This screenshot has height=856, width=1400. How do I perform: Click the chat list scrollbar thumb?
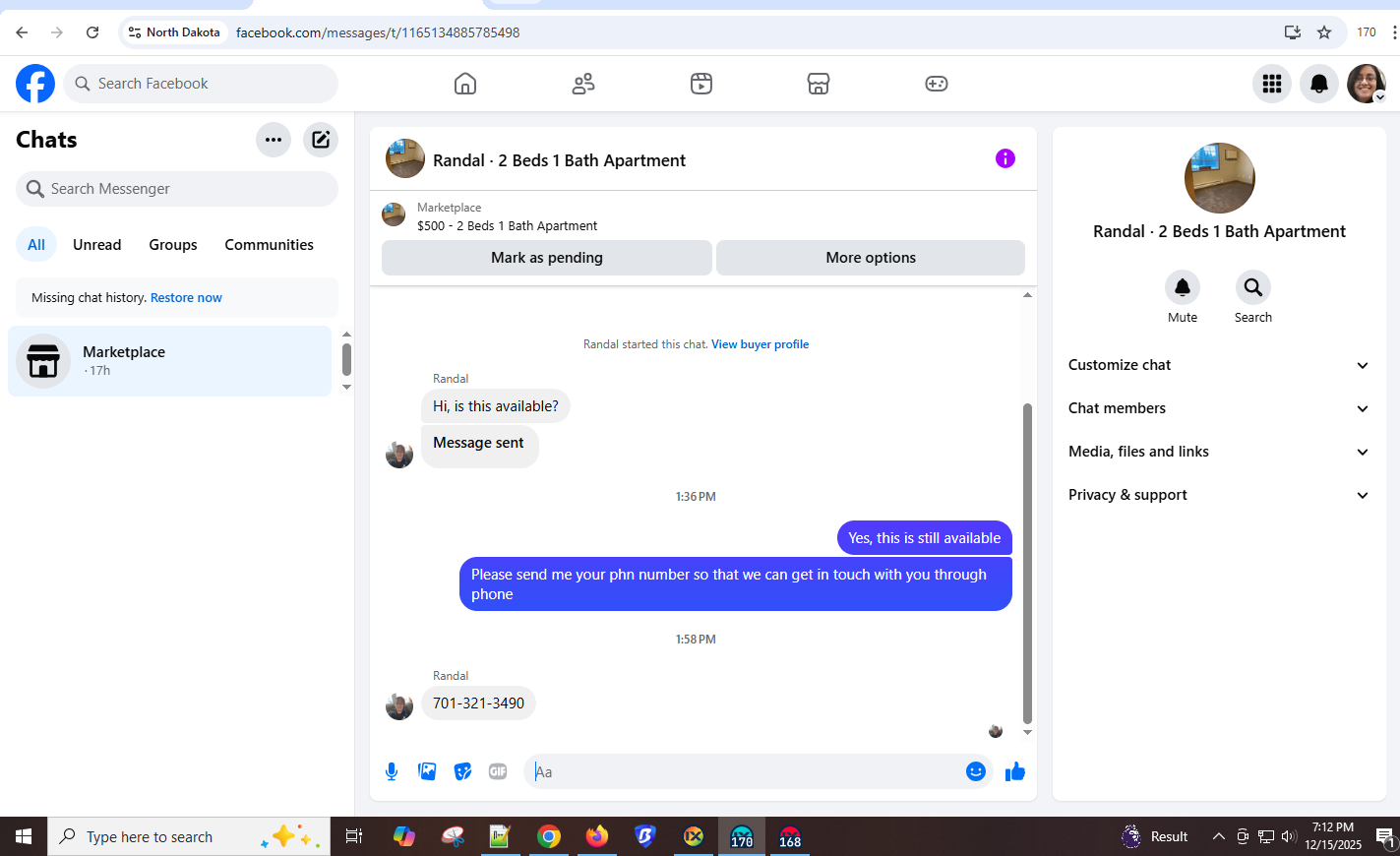pos(346,359)
